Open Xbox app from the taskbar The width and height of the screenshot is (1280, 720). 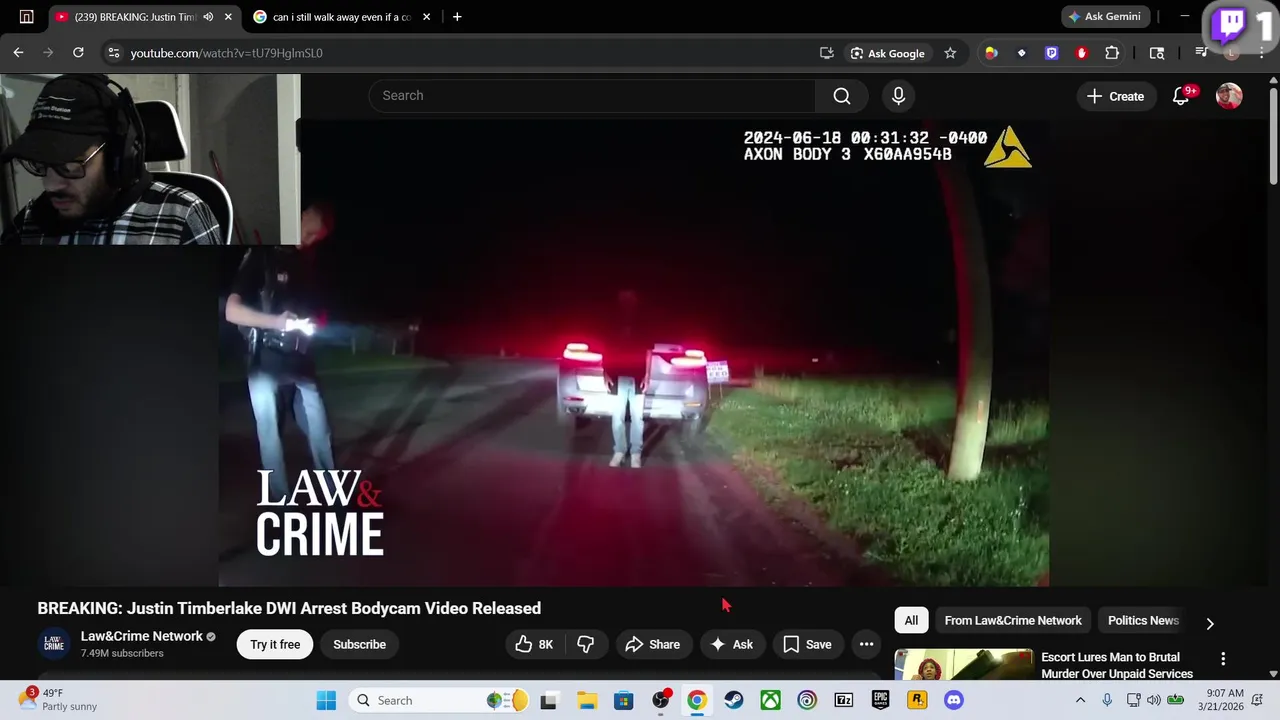[x=770, y=701]
